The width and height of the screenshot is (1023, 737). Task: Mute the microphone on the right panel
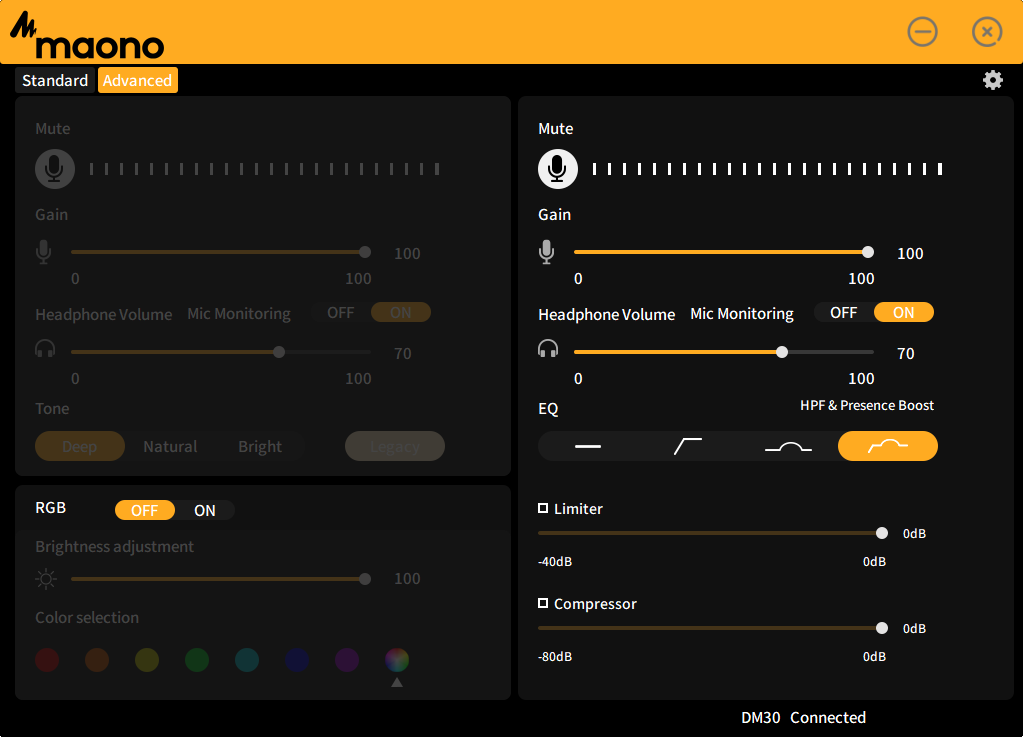click(558, 168)
